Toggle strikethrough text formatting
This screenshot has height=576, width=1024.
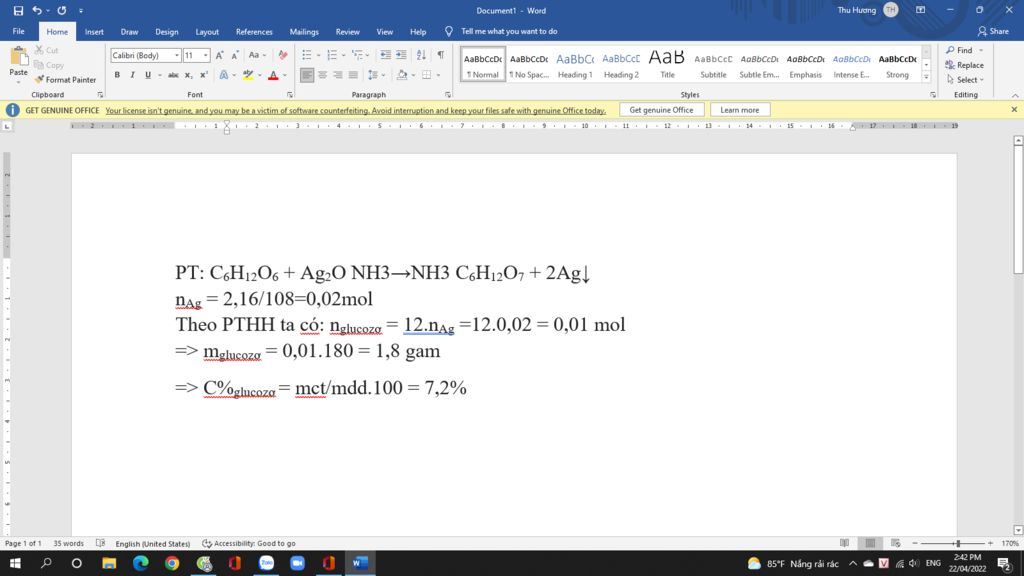(173, 75)
